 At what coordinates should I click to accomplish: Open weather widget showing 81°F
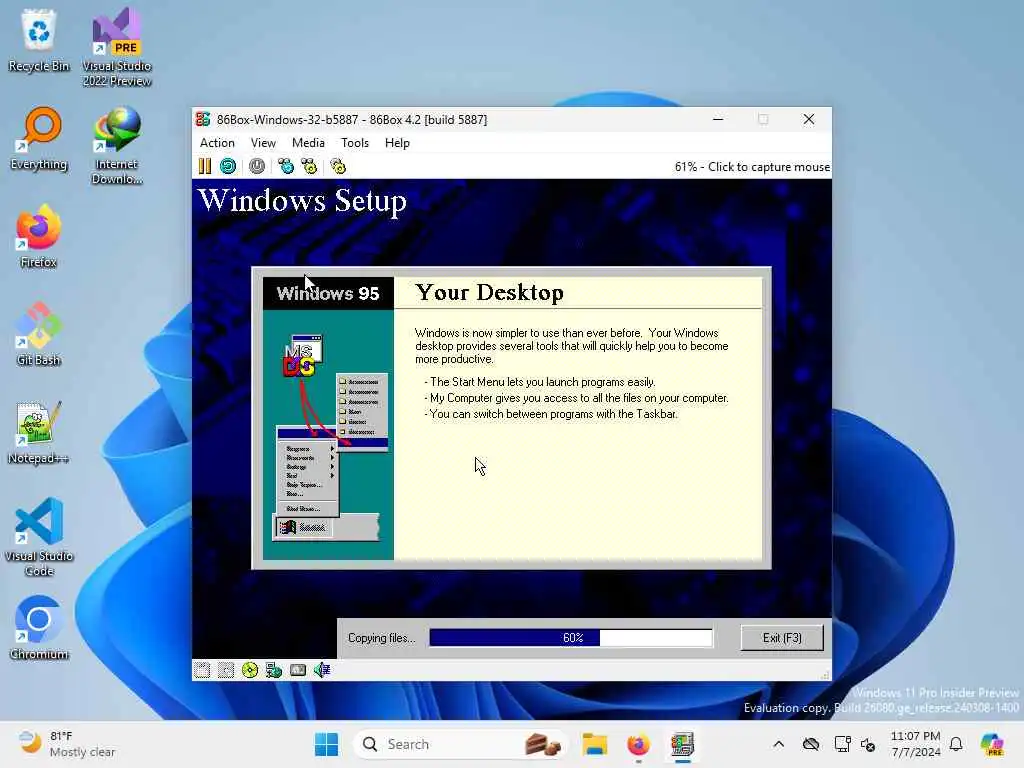pyautogui.click(x=67, y=744)
